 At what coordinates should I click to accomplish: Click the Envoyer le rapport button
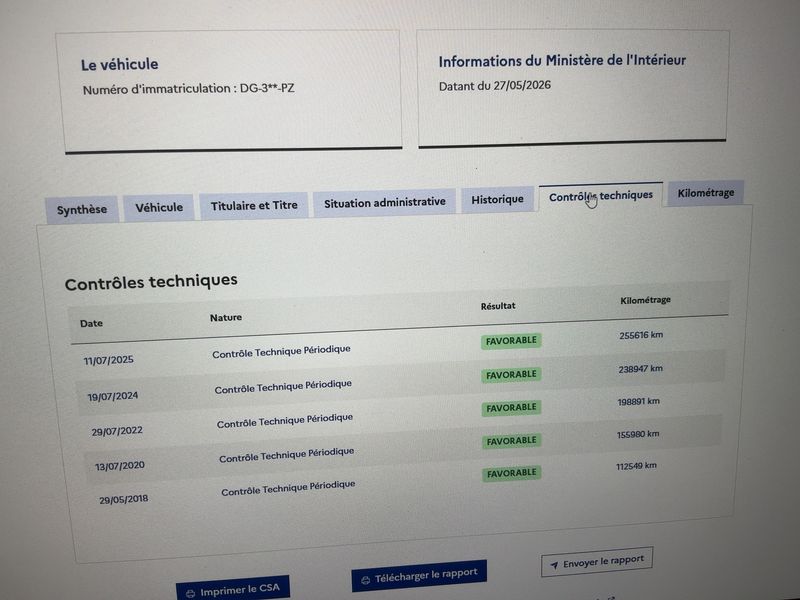pyautogui.click(x=597, y=562)
